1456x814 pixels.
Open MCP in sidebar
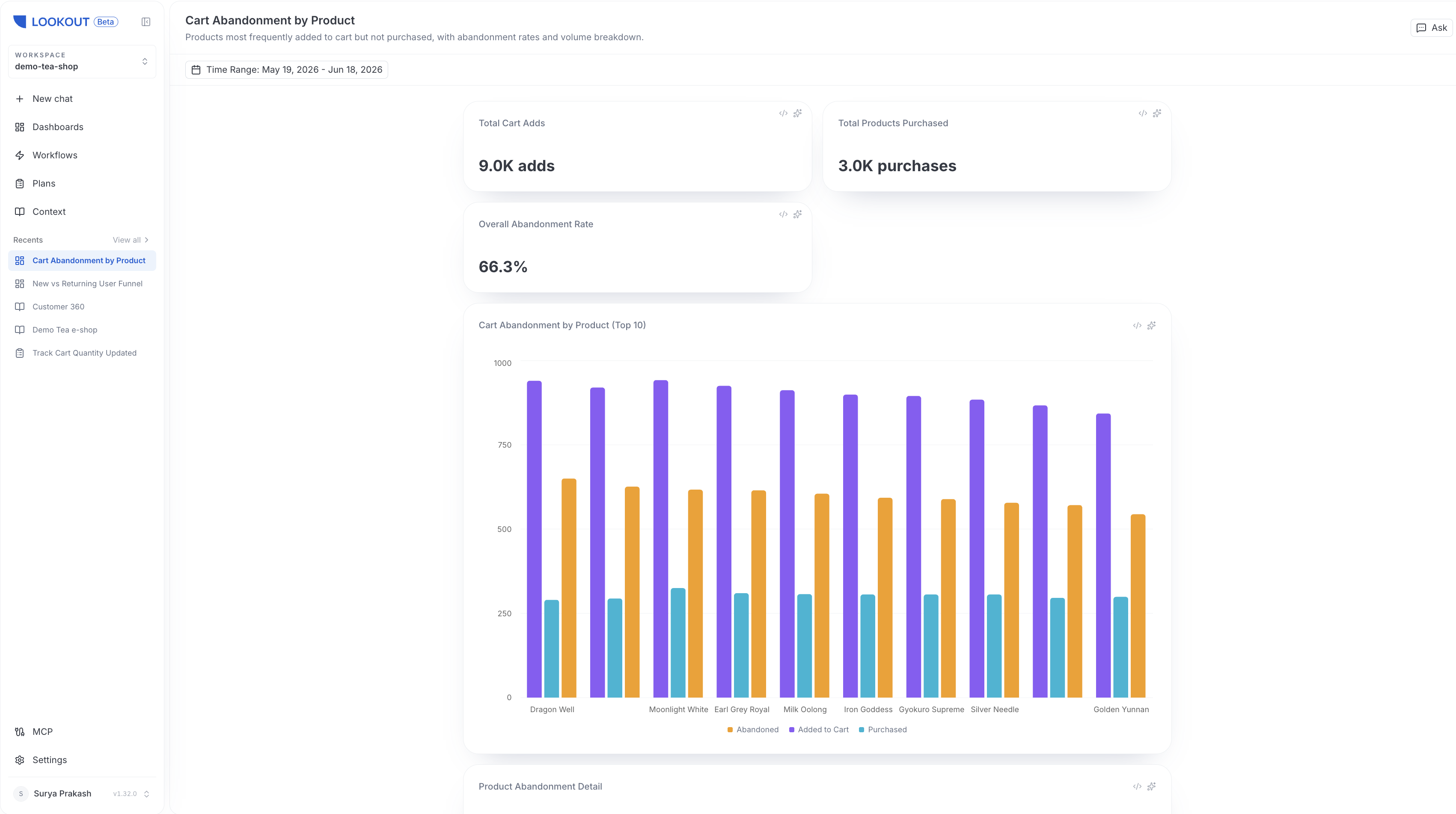(x=82, y=732)
